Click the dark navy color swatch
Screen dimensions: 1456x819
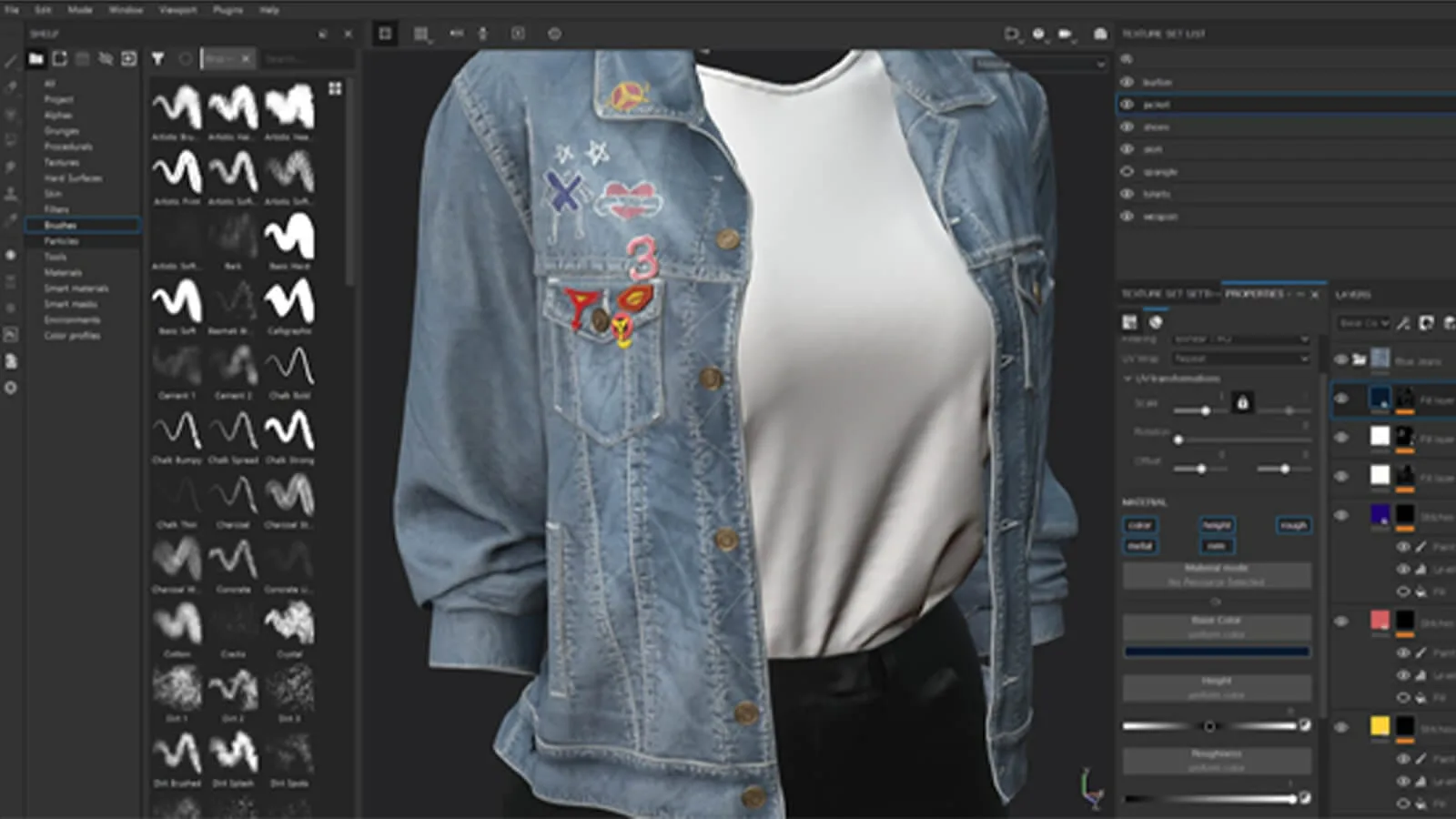(x=1217, y=652)
